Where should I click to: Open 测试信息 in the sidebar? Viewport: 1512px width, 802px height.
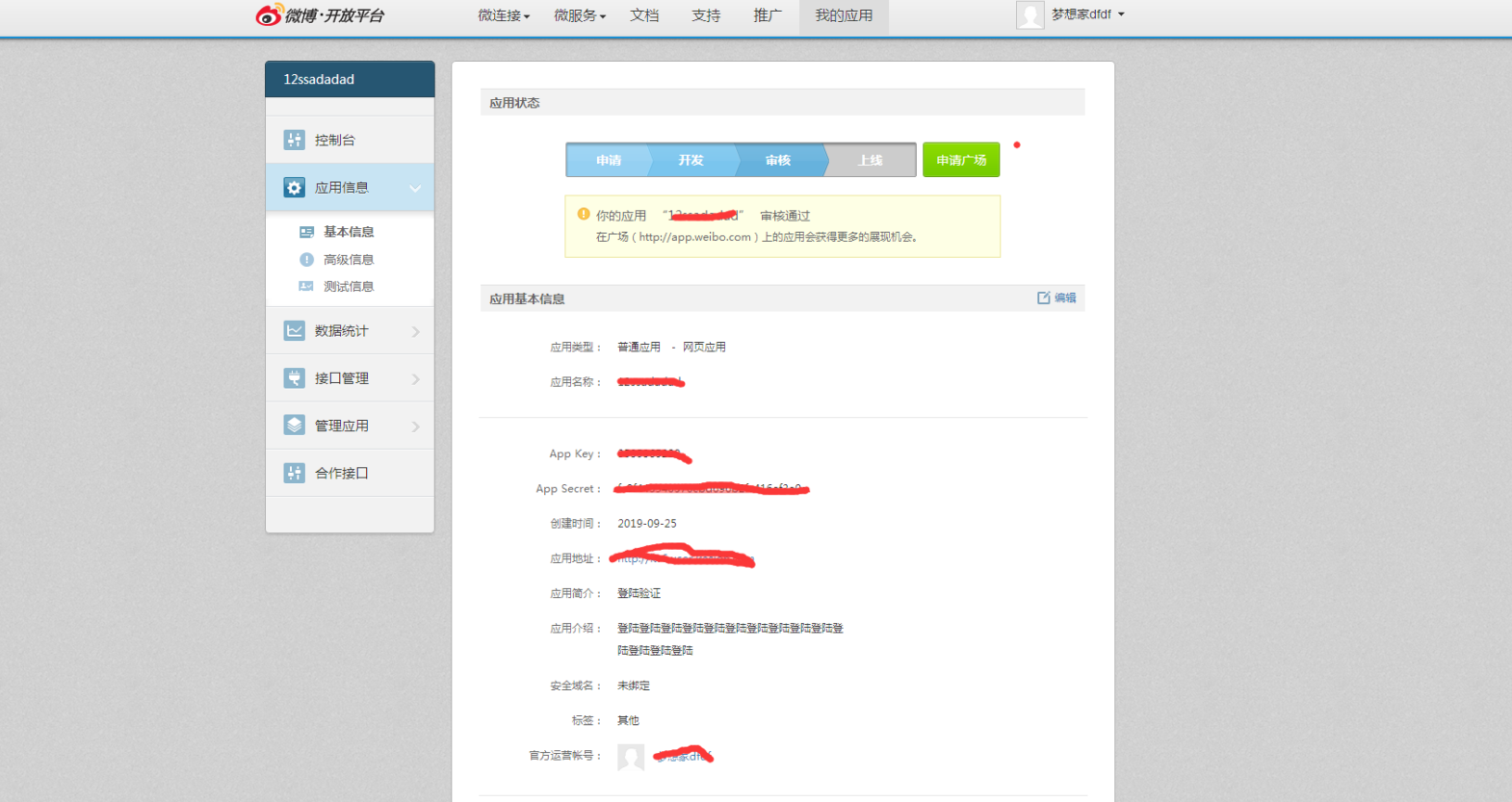click(349, 286)
